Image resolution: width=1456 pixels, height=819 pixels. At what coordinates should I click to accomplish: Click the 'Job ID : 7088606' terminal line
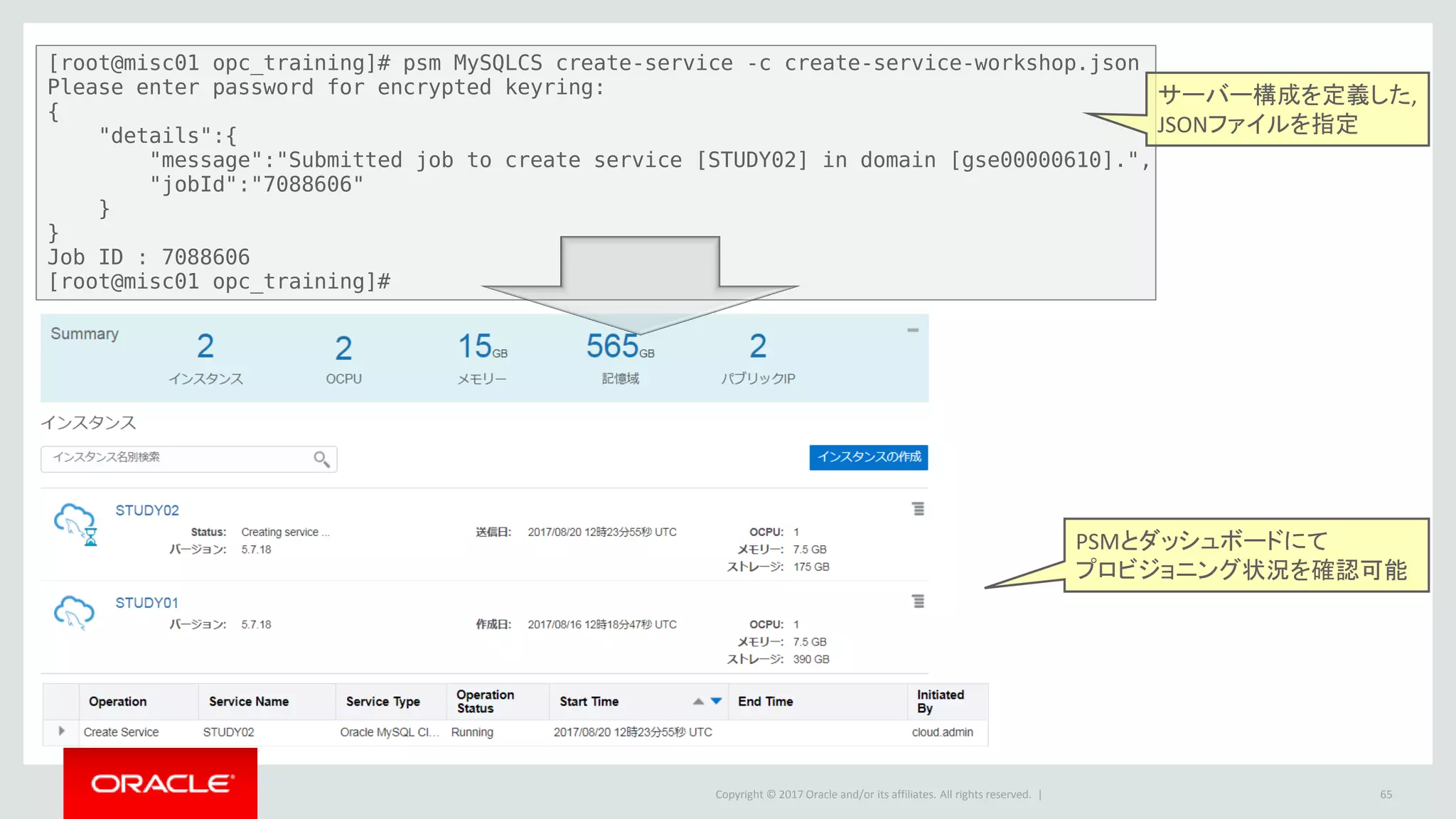coord(149,257)
